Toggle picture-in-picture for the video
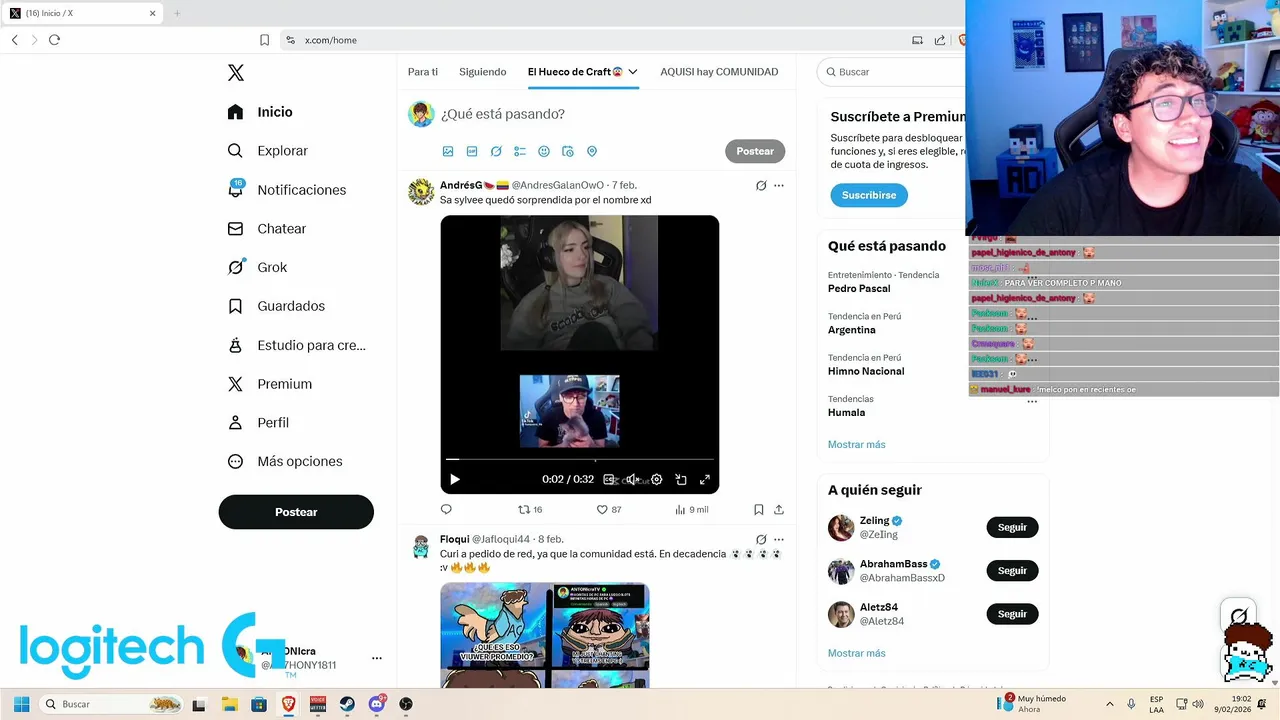The width and height of the screenshot is (1280, 720). [681, 479]
